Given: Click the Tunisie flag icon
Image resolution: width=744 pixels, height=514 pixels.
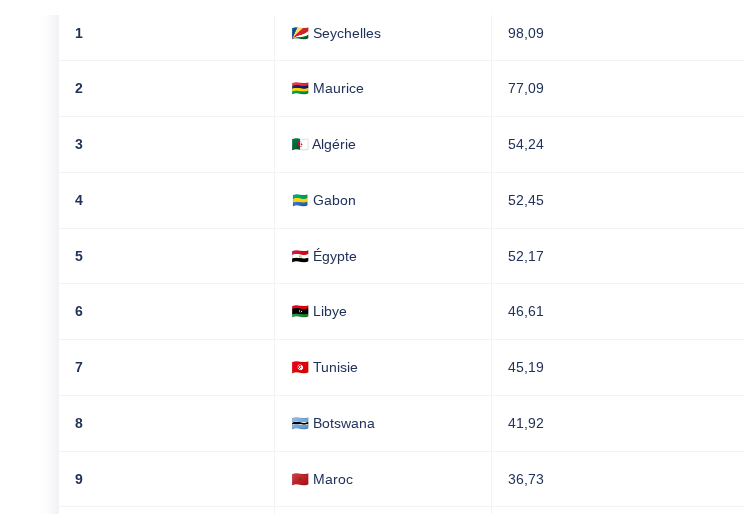Looking at the screenshot, I should coord(300,367).
